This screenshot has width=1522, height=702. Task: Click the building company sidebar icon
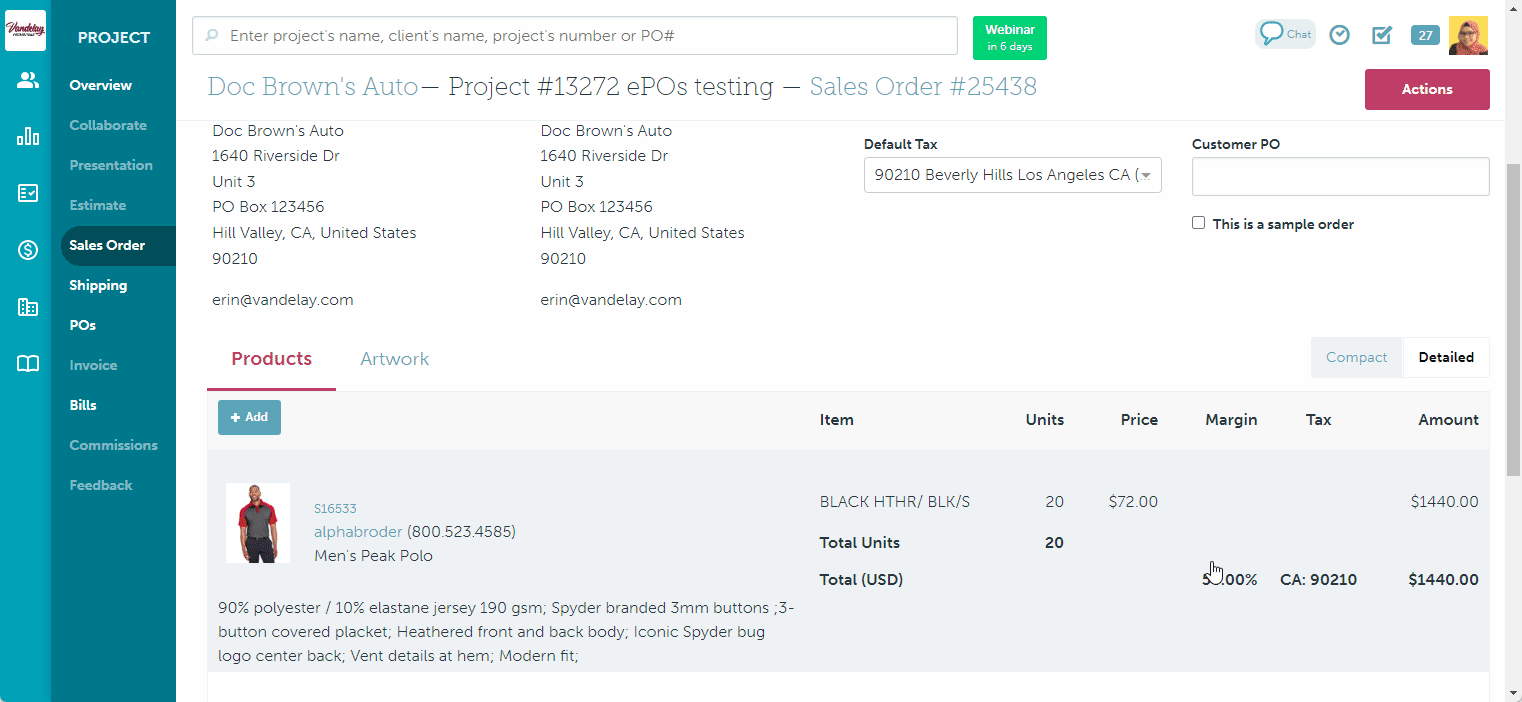pyautogui.click(x=28, y=307)
